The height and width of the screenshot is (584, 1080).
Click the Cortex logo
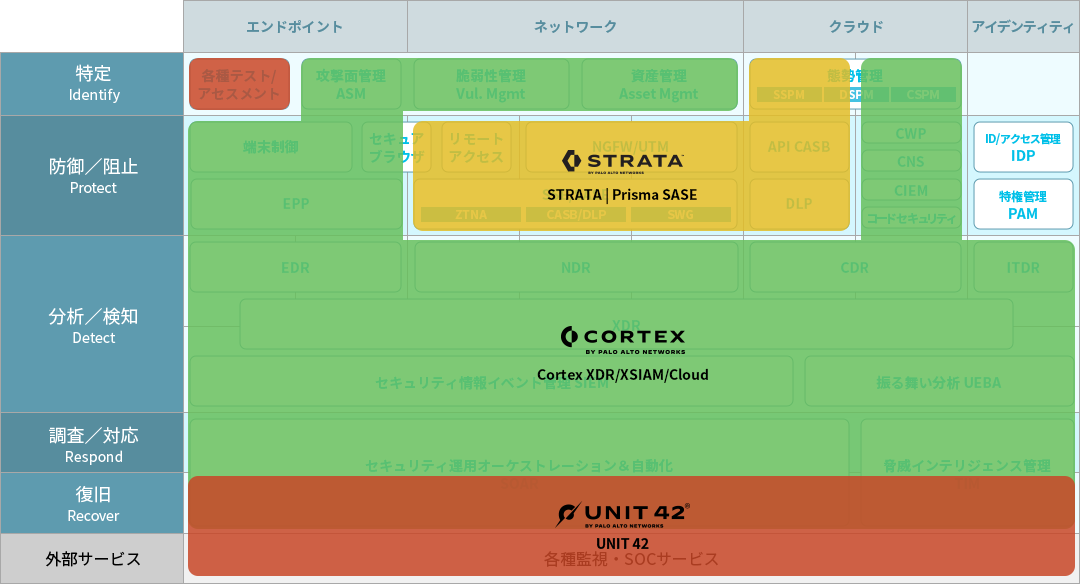point(624,334)
